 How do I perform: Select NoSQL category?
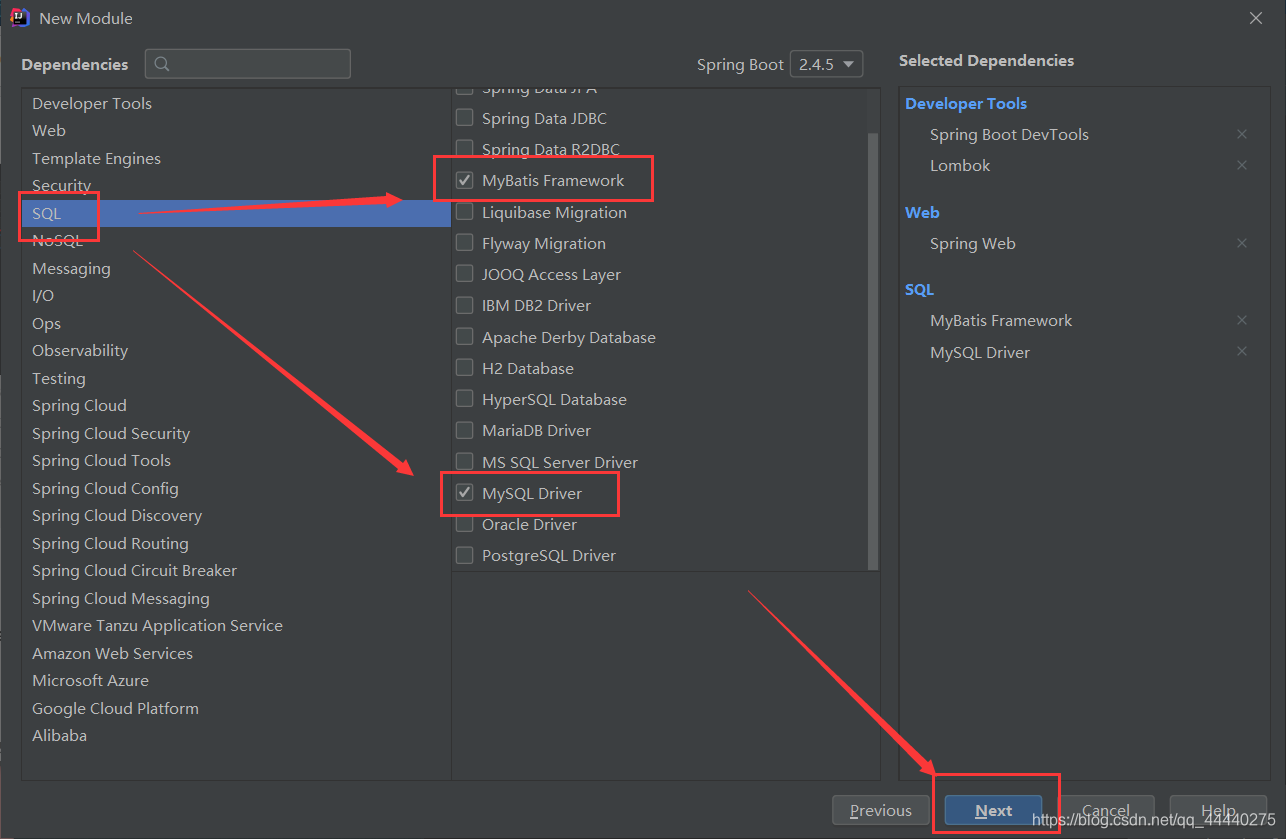click(x=236, y=240)
